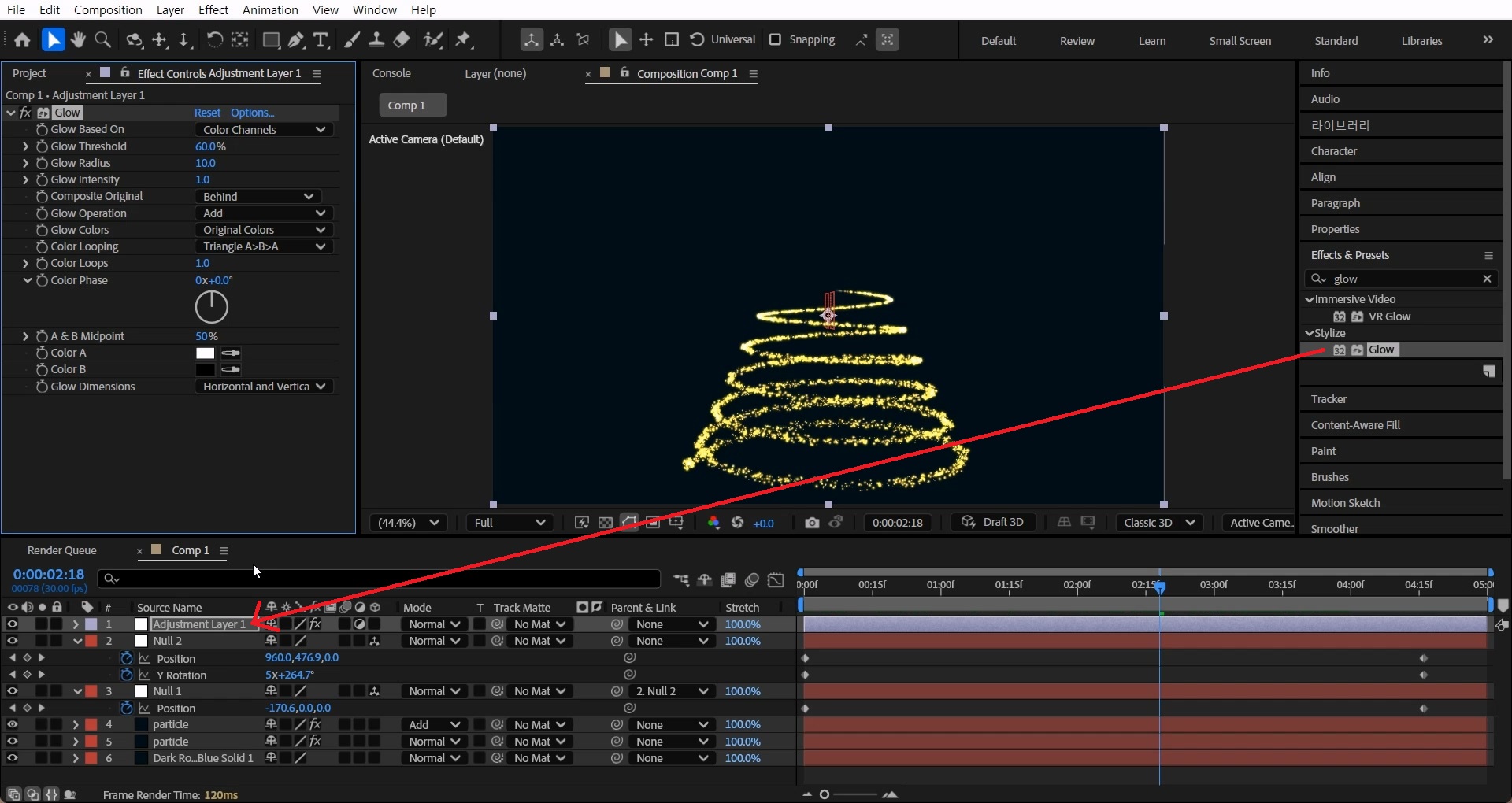Click the snapshot camera icon
The height and width of the screenshot is (803, 1512).
(x=812, y=523)
